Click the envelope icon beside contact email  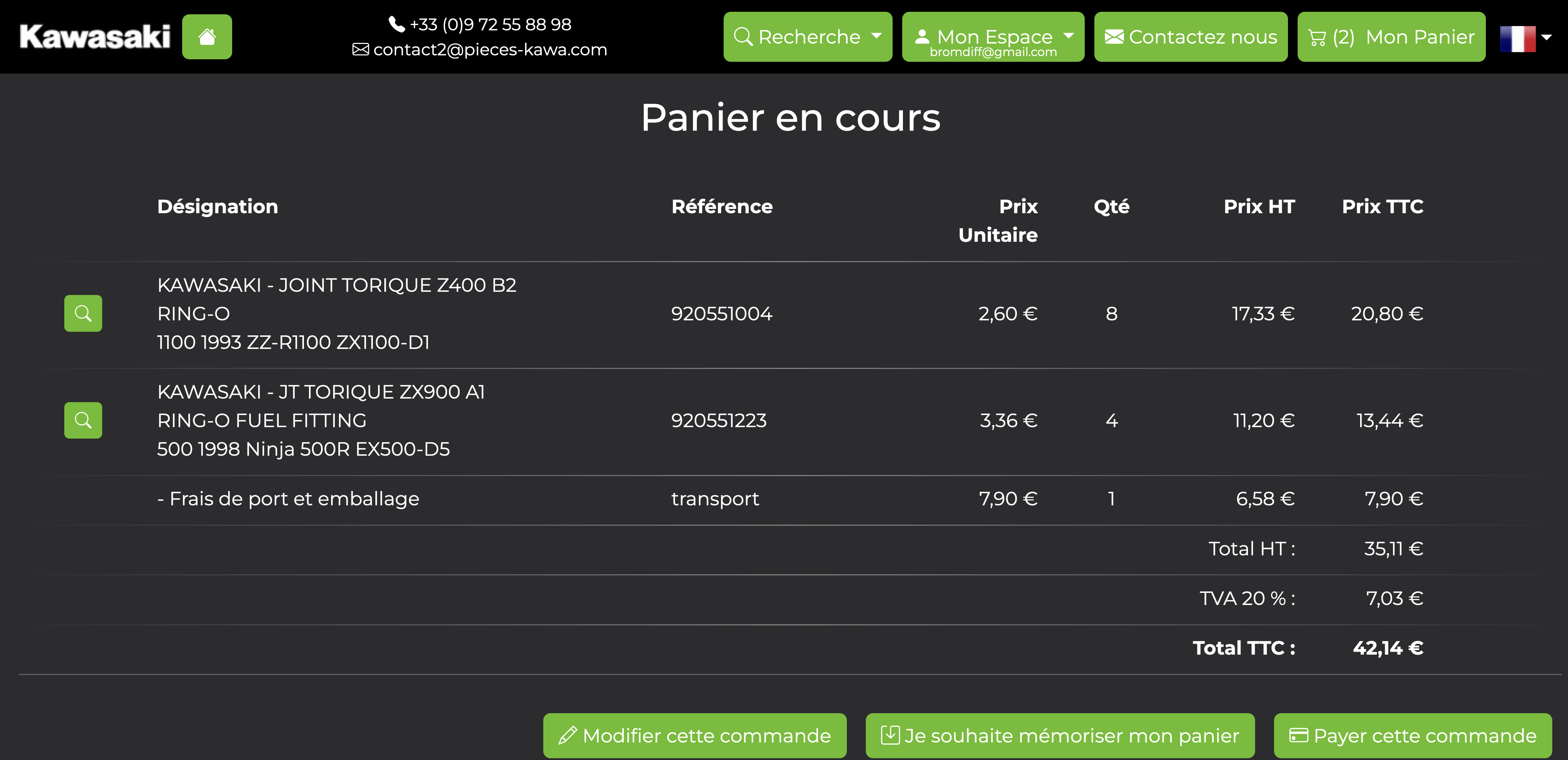point(360,49)
